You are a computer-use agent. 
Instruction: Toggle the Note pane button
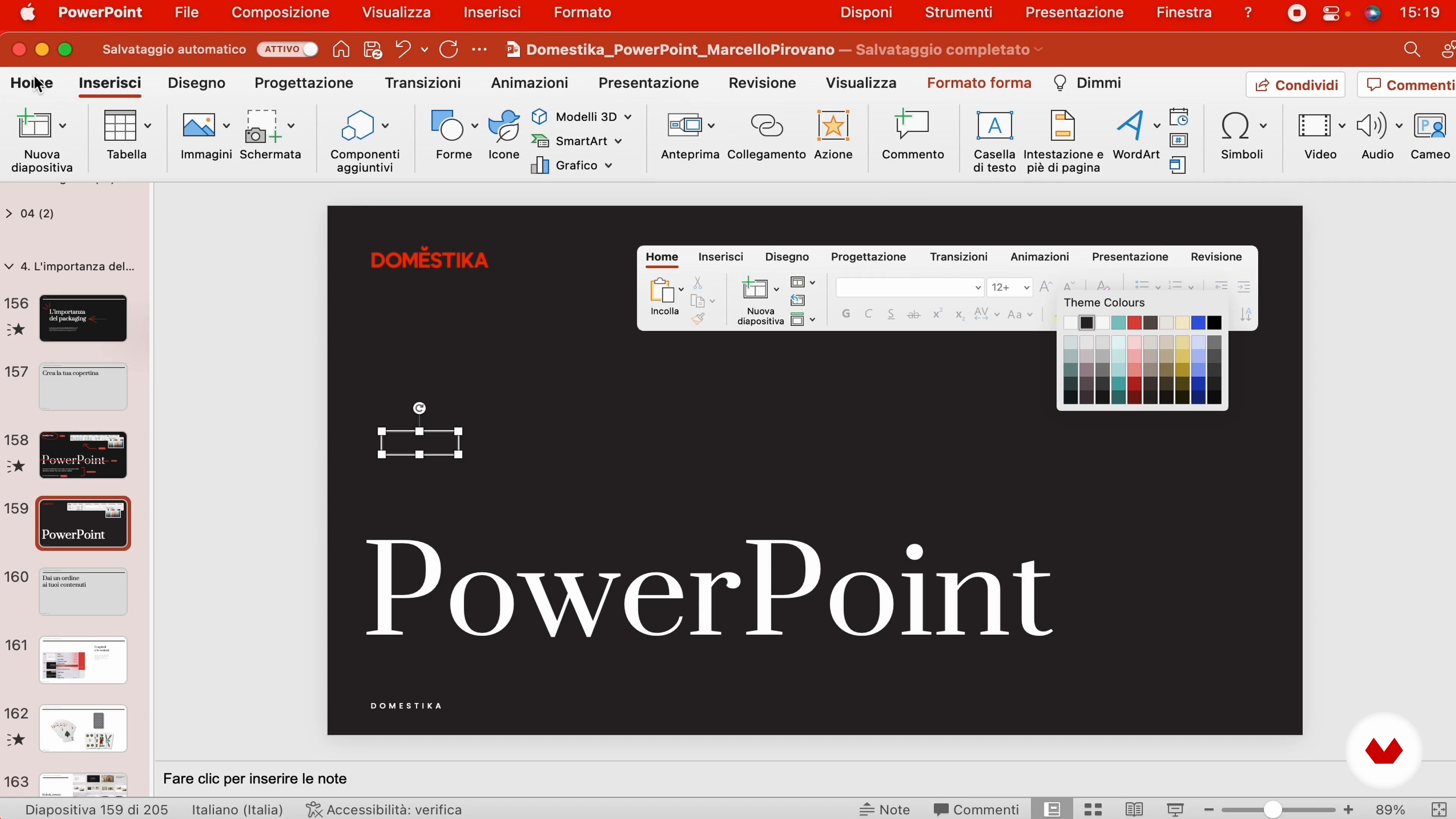[x=885, y=810]
